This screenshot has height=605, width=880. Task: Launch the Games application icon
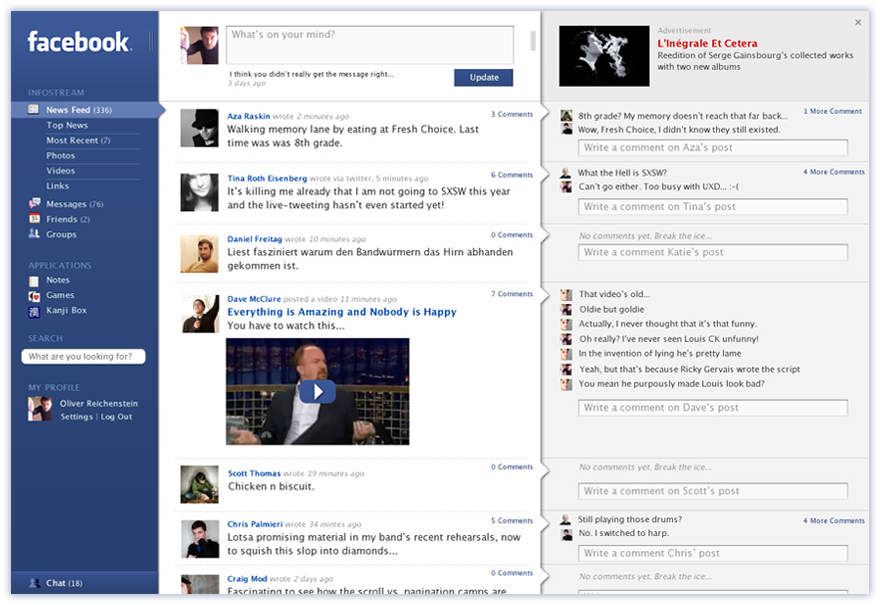tap(34, 296)
